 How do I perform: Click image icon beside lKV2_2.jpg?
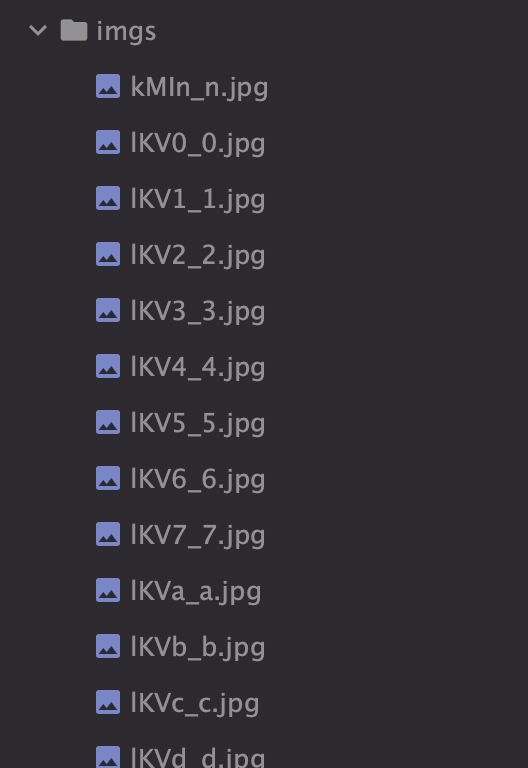[x=108, y=254]
